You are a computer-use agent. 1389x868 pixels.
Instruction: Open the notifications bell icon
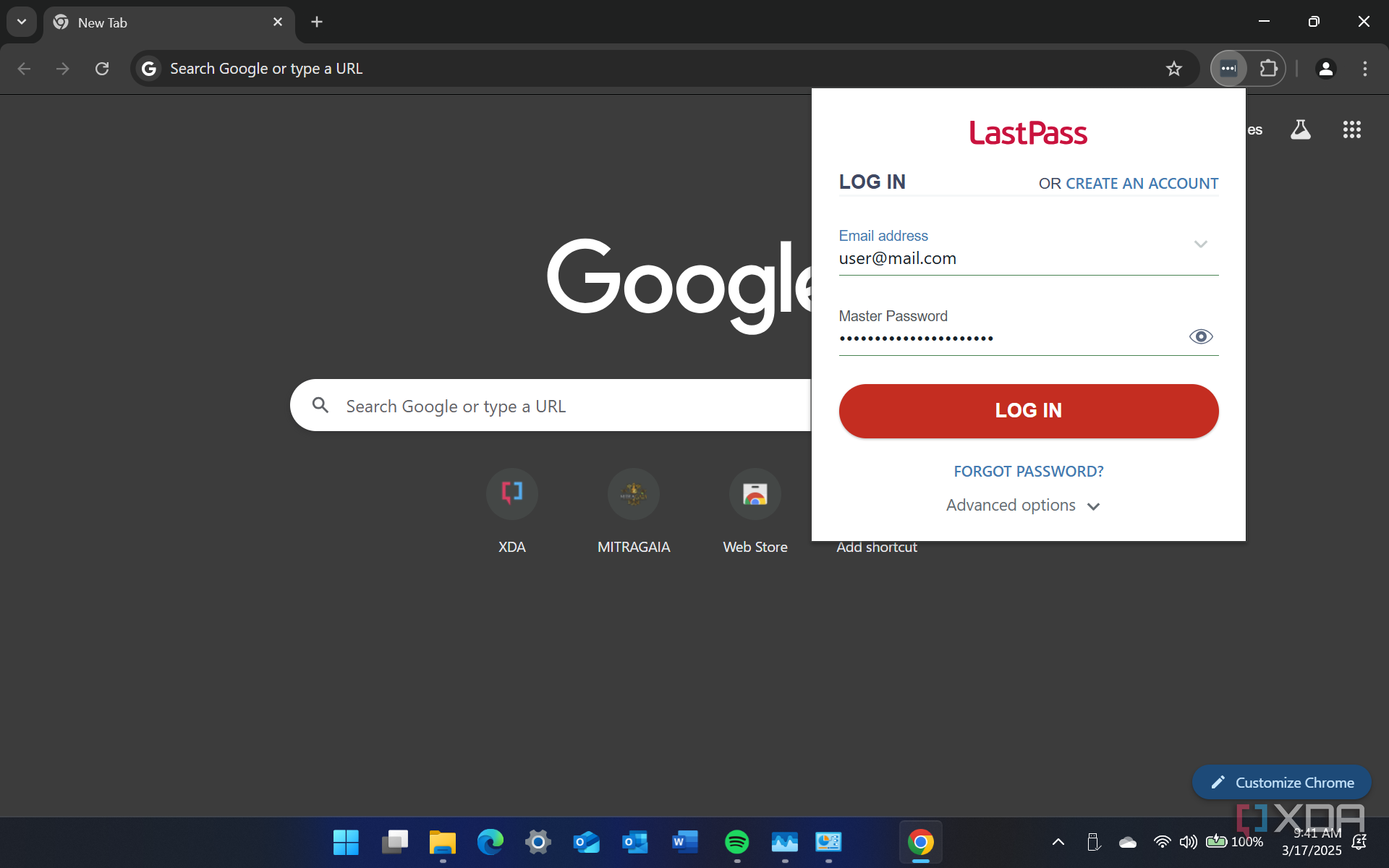[x=1359, y=842]
